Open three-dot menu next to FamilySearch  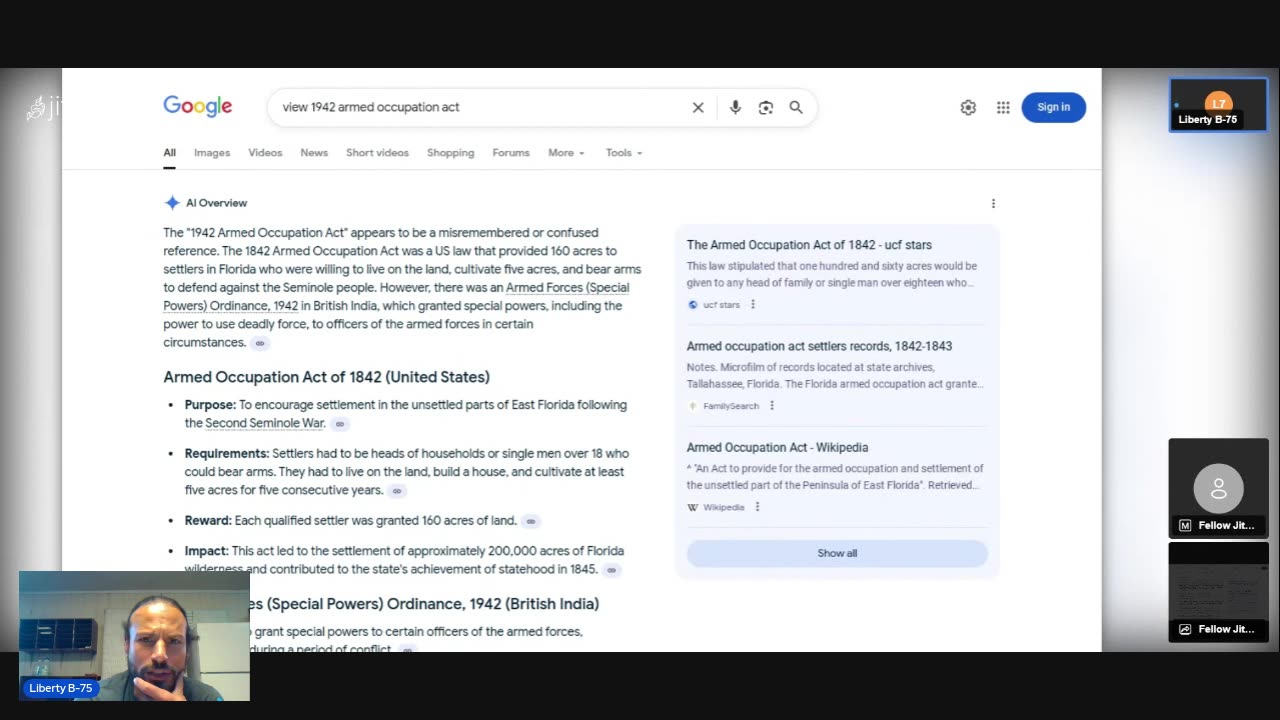[x=772, y=406]
